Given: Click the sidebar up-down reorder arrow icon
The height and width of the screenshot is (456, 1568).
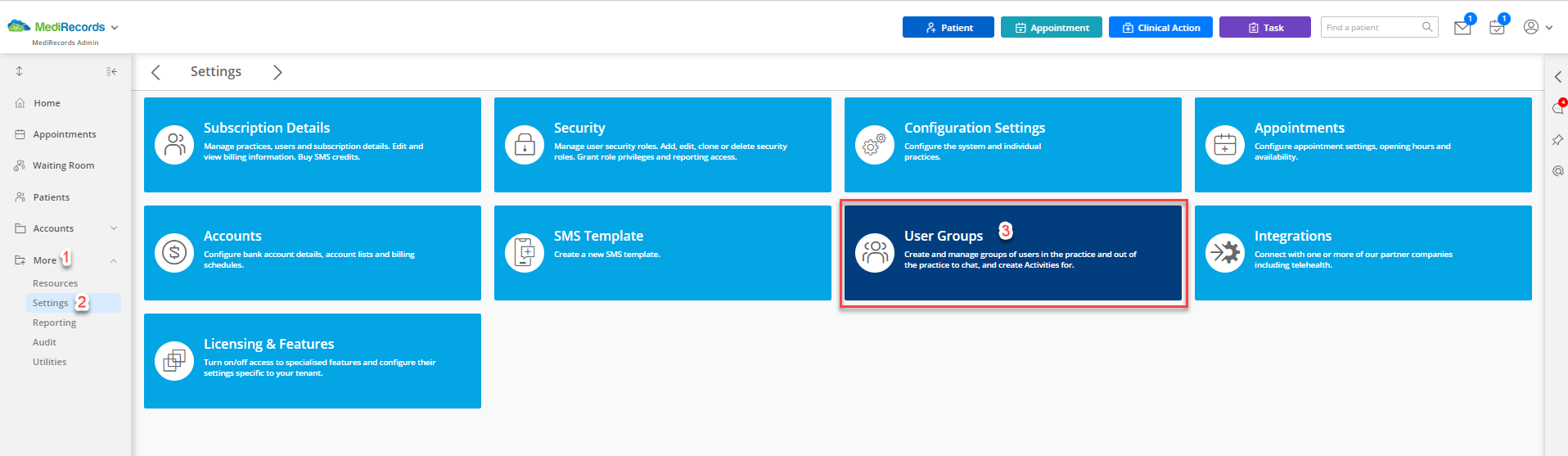Looking at the screenshot, I should pos(19,71).
